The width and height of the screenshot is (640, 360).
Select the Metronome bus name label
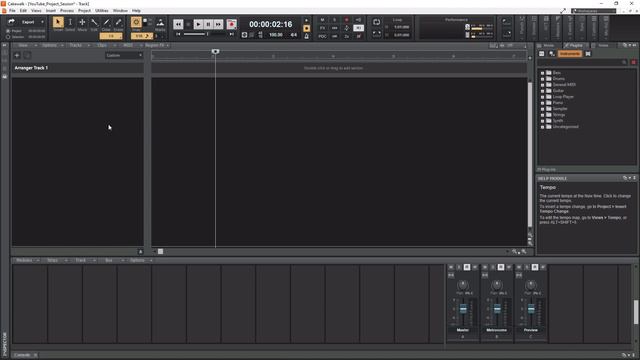(496, 330)
